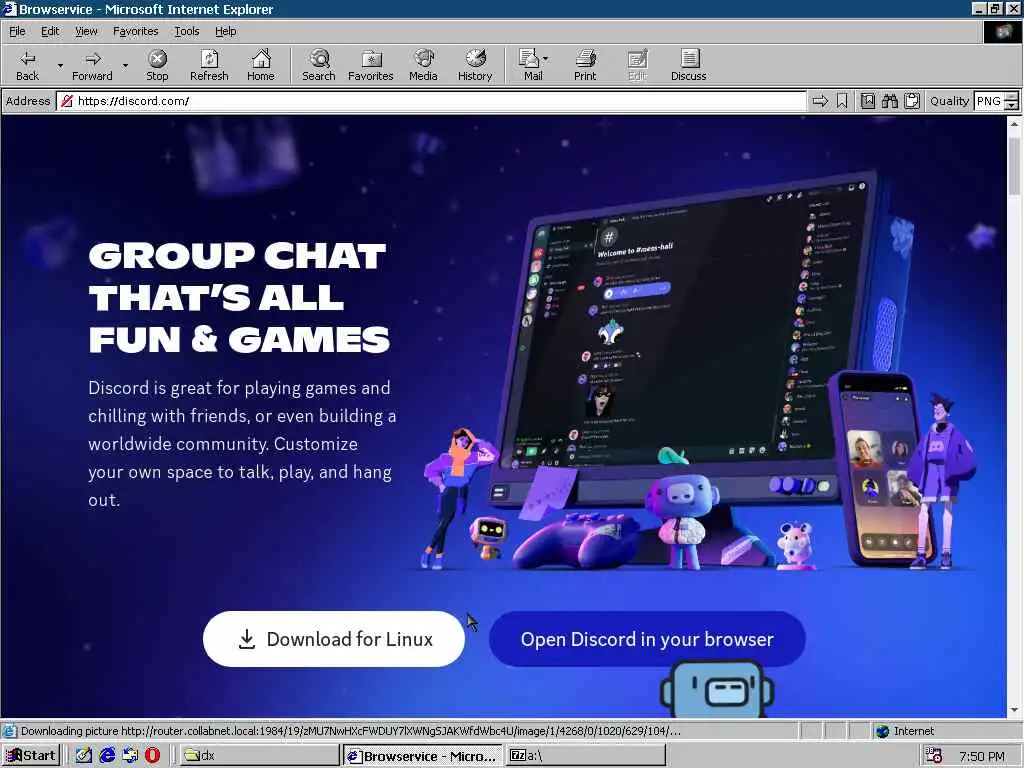Click the desktop icon before Opera in quick launch
This screenshot has height=768, width=1024.
tap(130, 756)
